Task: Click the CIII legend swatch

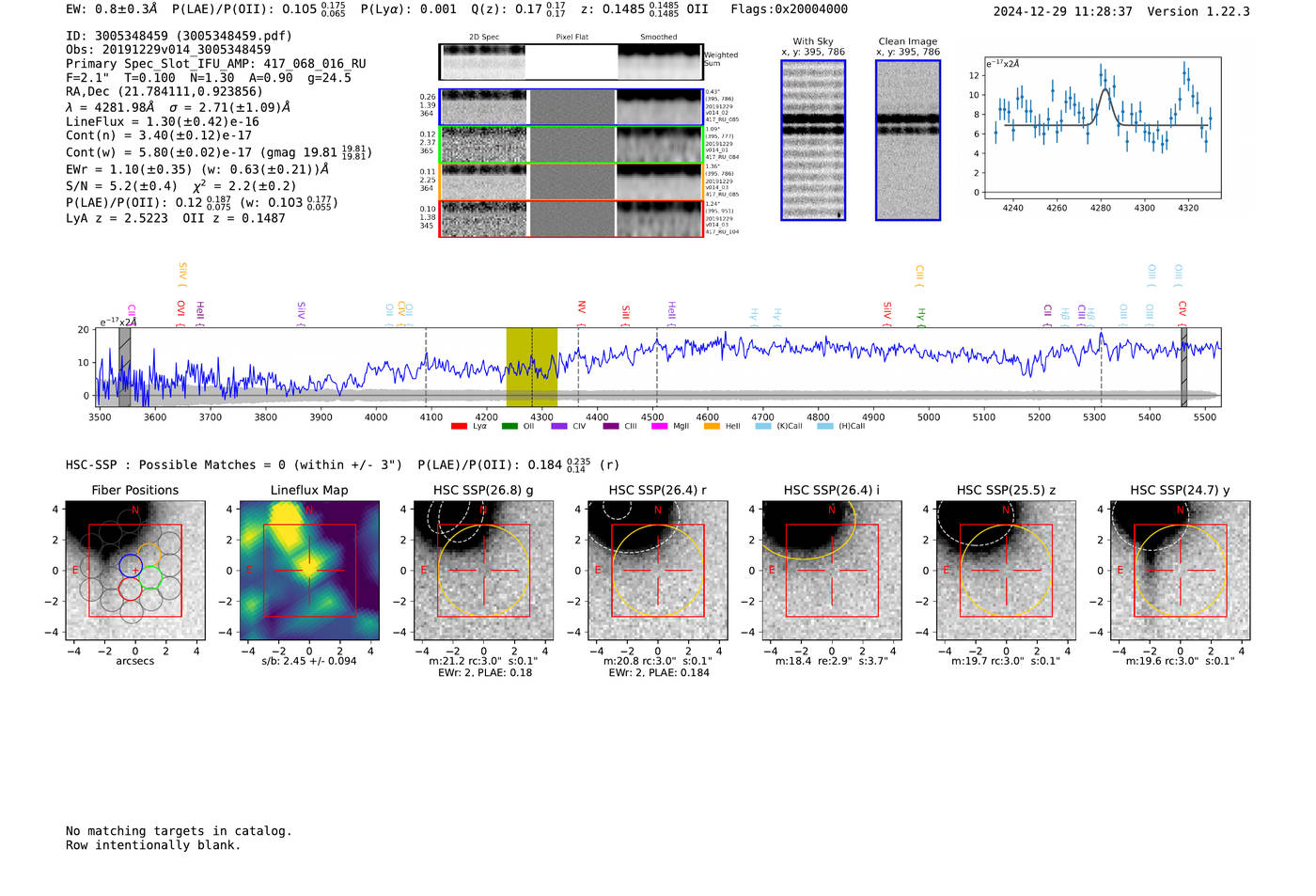Action: click(611, 427)
